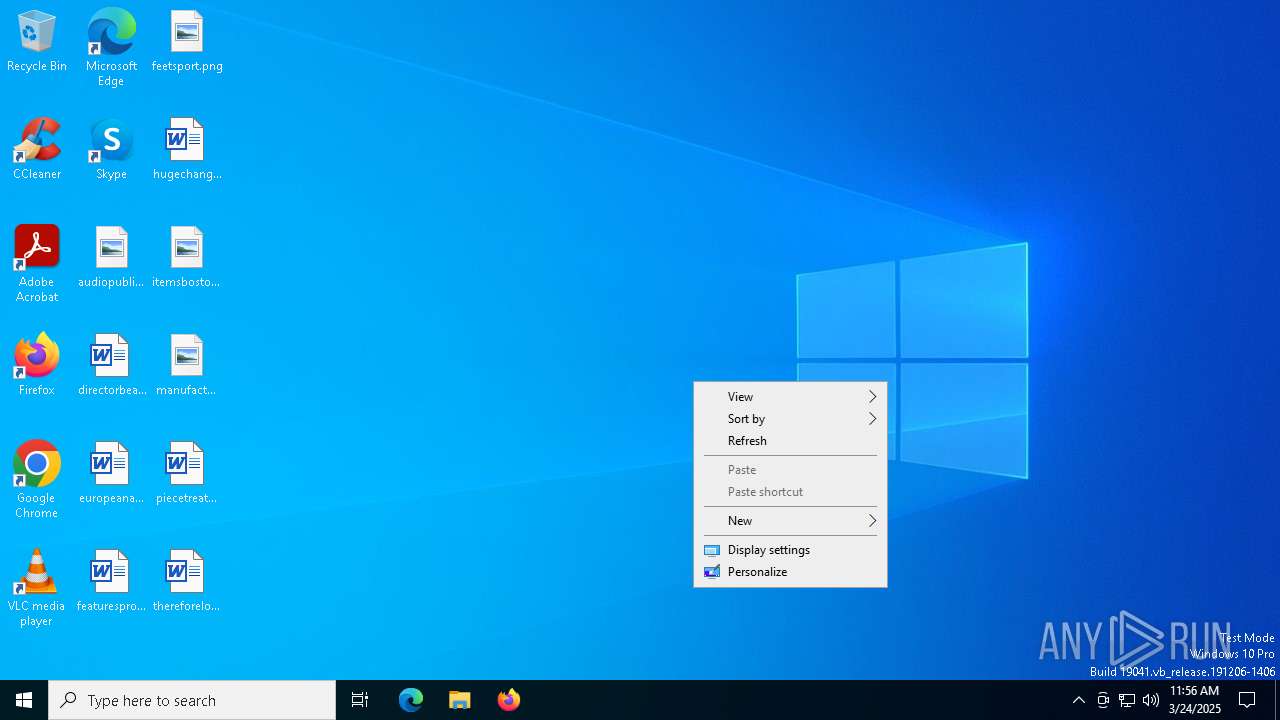Select the featurespro... Word document
The image size is (1280, 720).
point(111,582)
